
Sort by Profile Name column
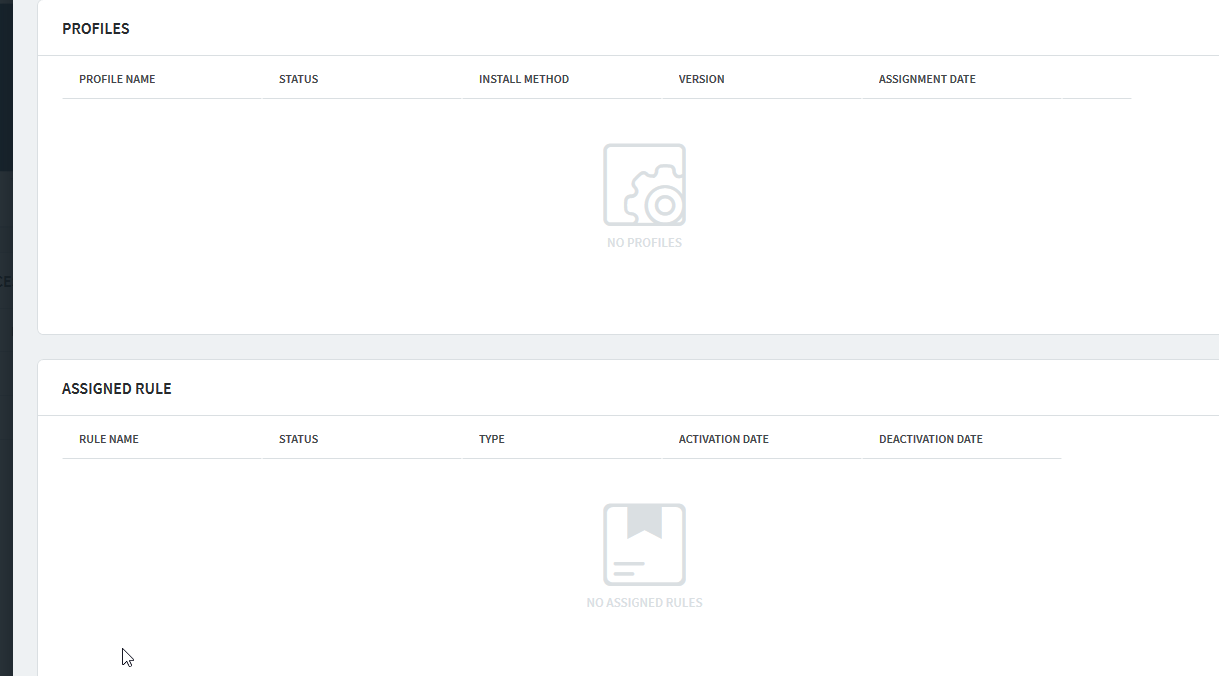coord(117,79)
